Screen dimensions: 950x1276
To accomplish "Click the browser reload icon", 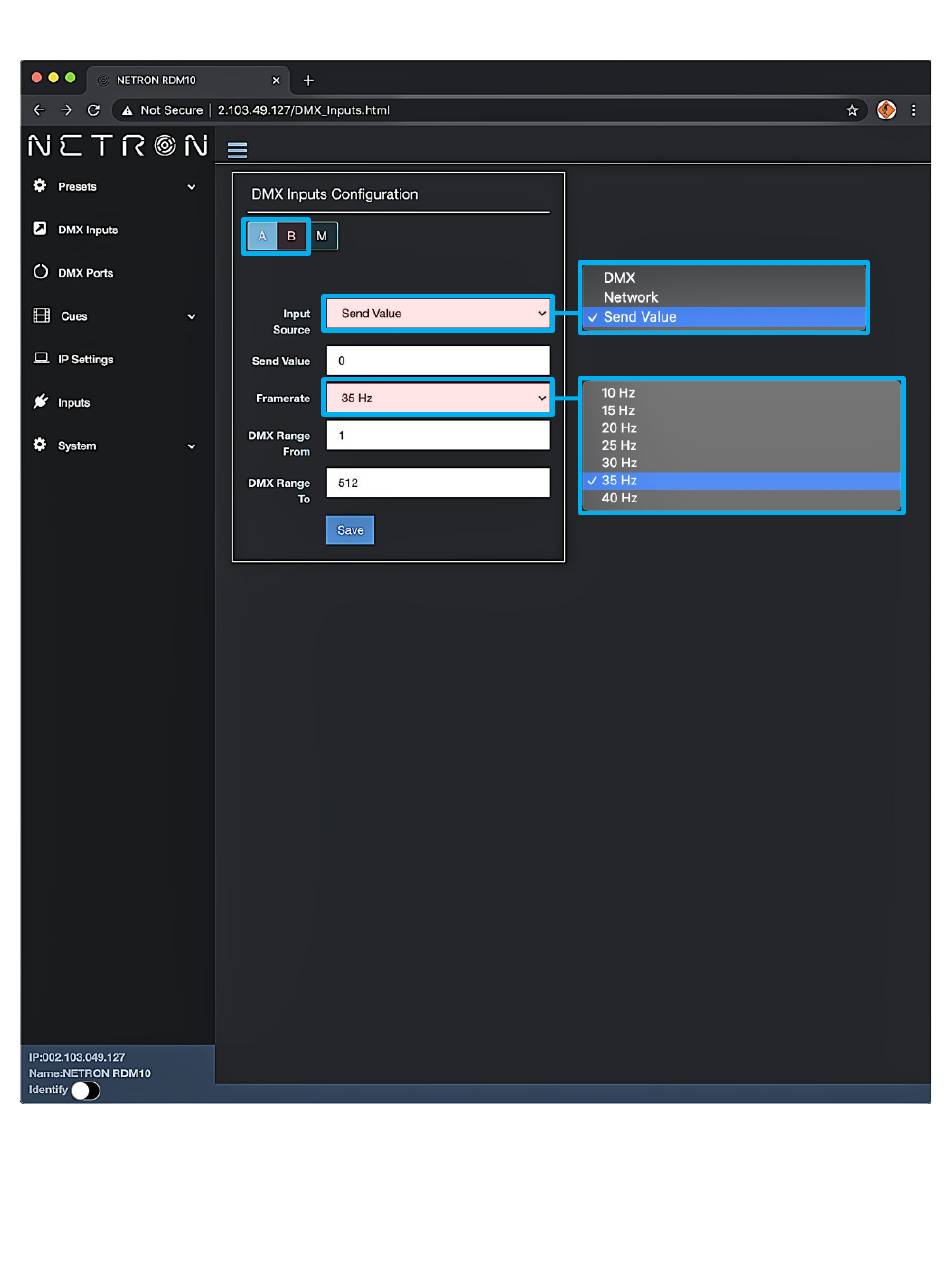I will (x=94, y=110).
